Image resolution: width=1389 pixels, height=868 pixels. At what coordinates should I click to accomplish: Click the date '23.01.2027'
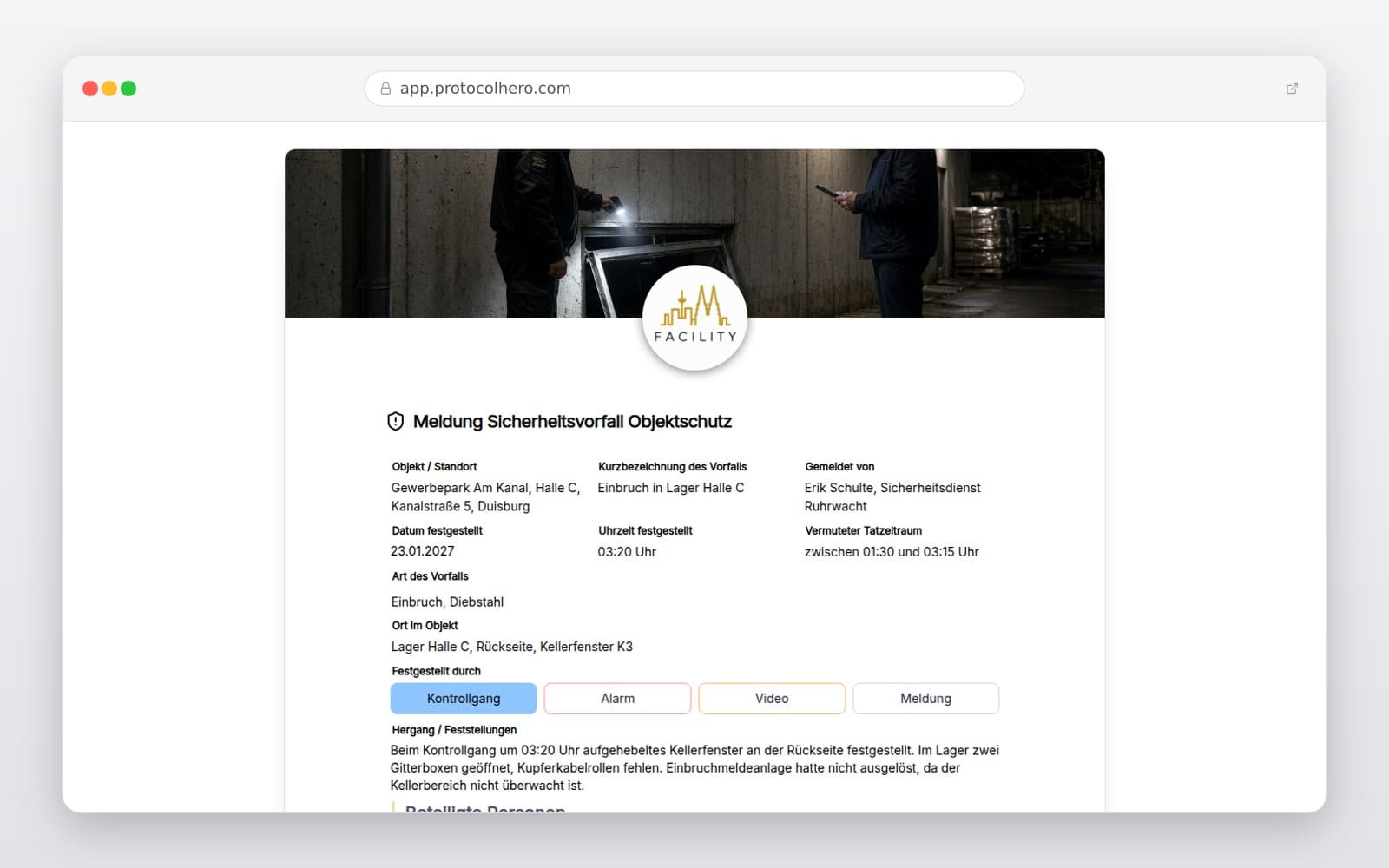[x=423, y=551]
